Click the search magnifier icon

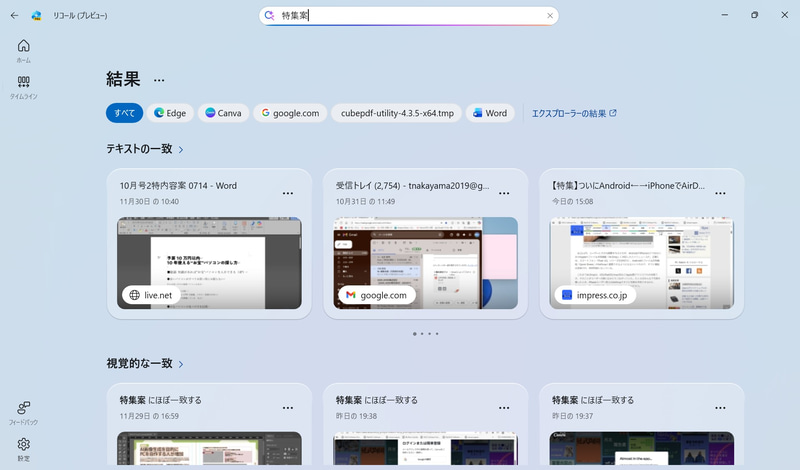pyautogui.click(x=269, y=16)
